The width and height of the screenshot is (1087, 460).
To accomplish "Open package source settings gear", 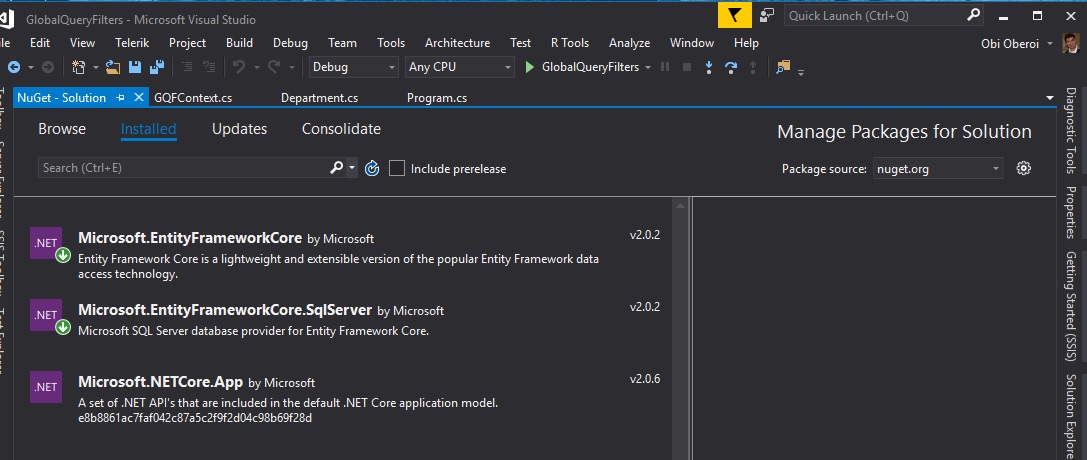I will pos(1023,168).
